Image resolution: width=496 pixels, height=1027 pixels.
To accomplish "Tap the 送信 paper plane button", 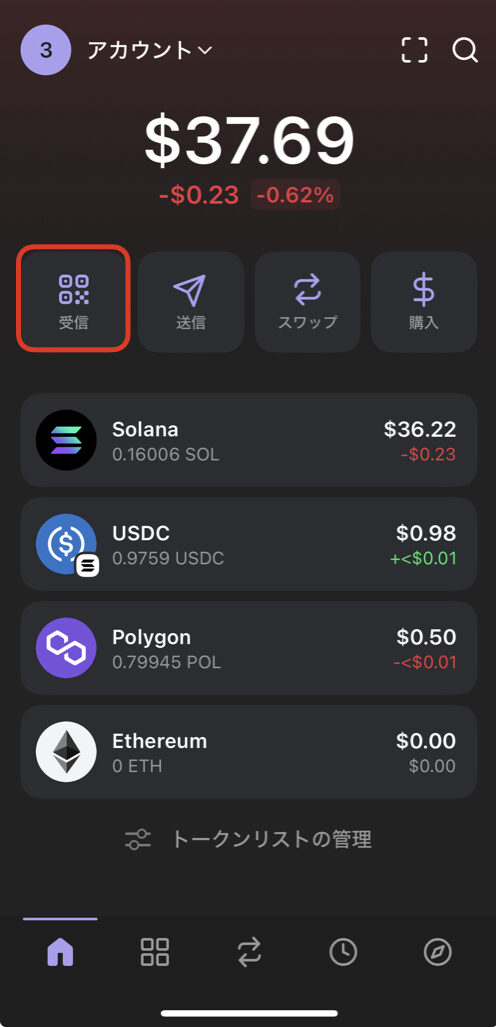I will (191, 302).
